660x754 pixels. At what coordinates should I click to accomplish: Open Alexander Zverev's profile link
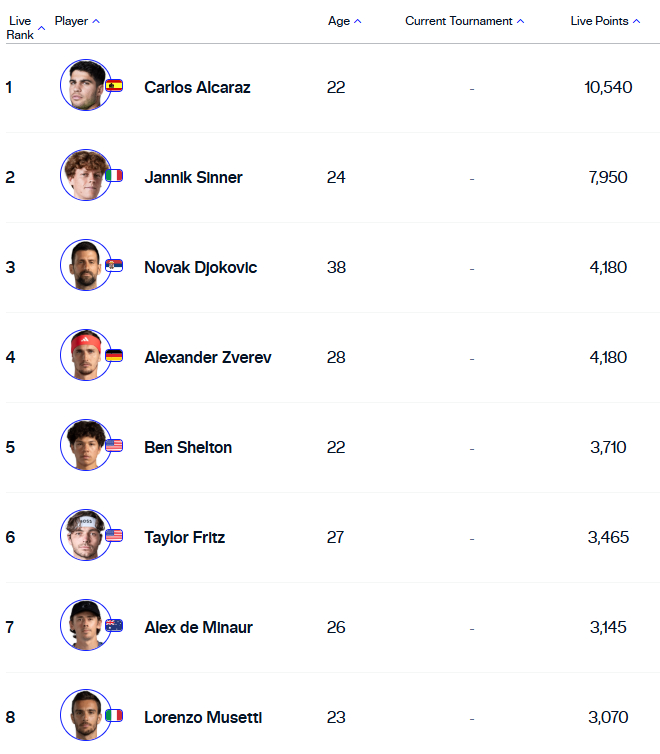(208, 357)
